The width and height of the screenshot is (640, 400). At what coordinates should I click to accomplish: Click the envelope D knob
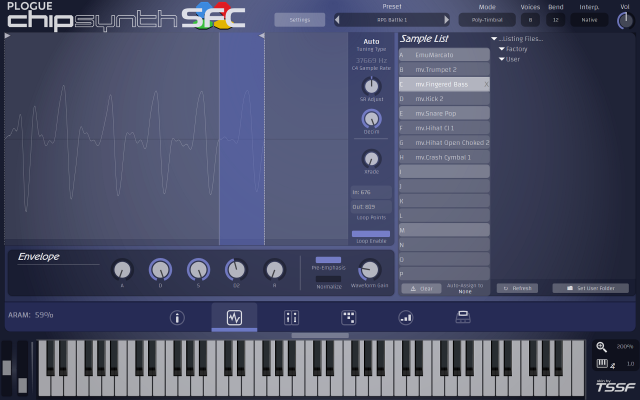tap(160, 269)
